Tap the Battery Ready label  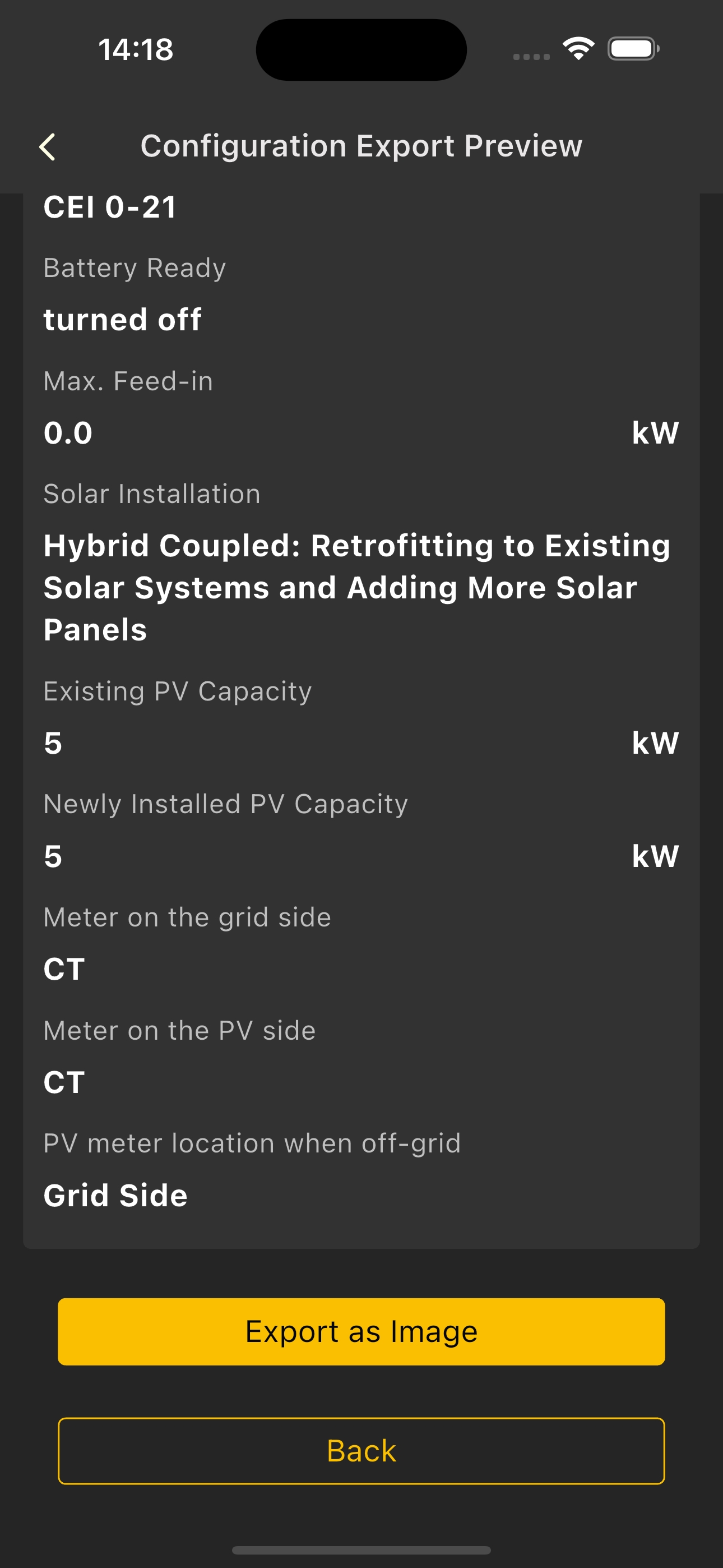tap(135, 268)
